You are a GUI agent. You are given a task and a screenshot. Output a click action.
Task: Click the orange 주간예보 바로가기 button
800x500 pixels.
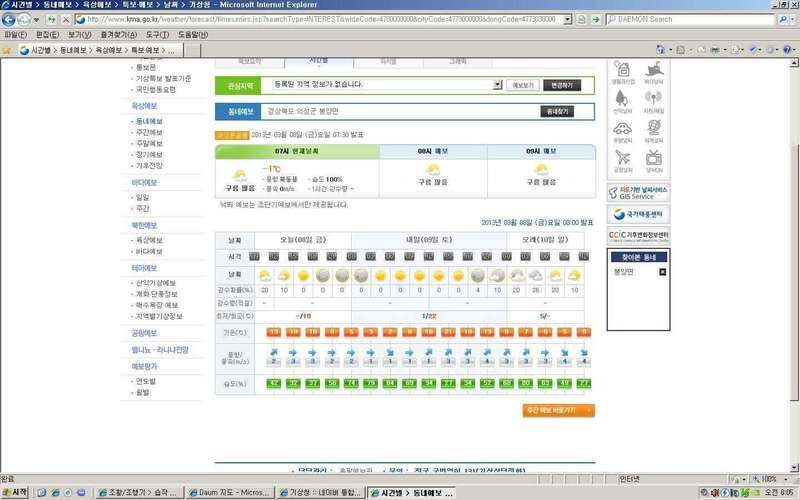point(559,410)
